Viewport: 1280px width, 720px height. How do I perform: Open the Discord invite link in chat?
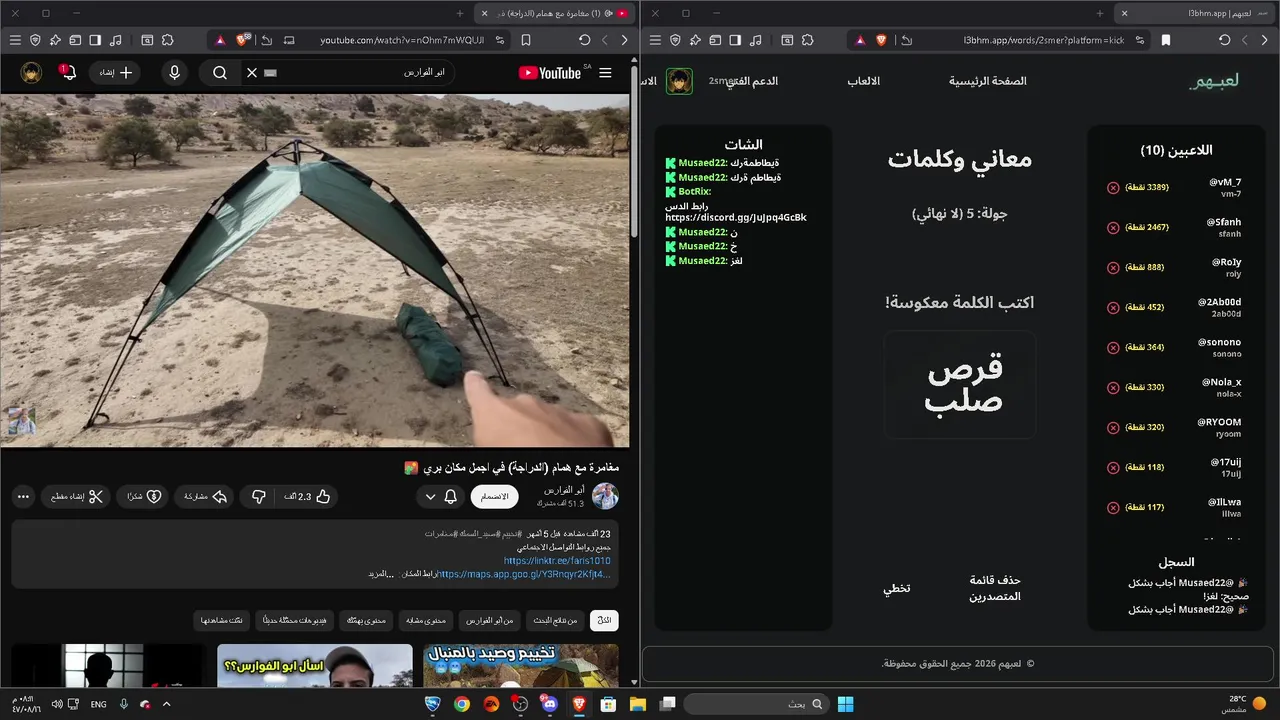(736, 217)
